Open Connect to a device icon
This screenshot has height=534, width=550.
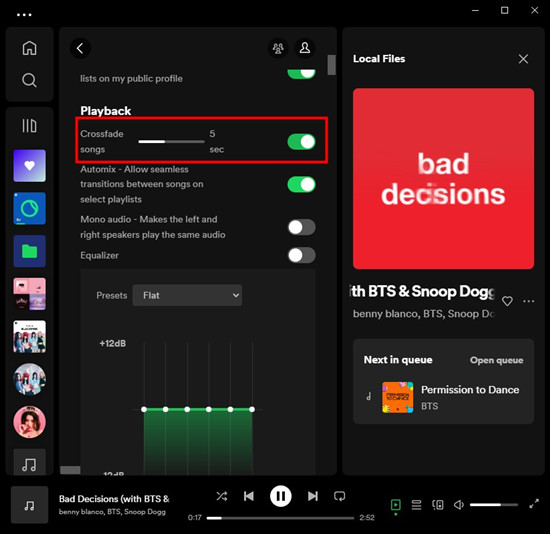[x=438, y=505]
